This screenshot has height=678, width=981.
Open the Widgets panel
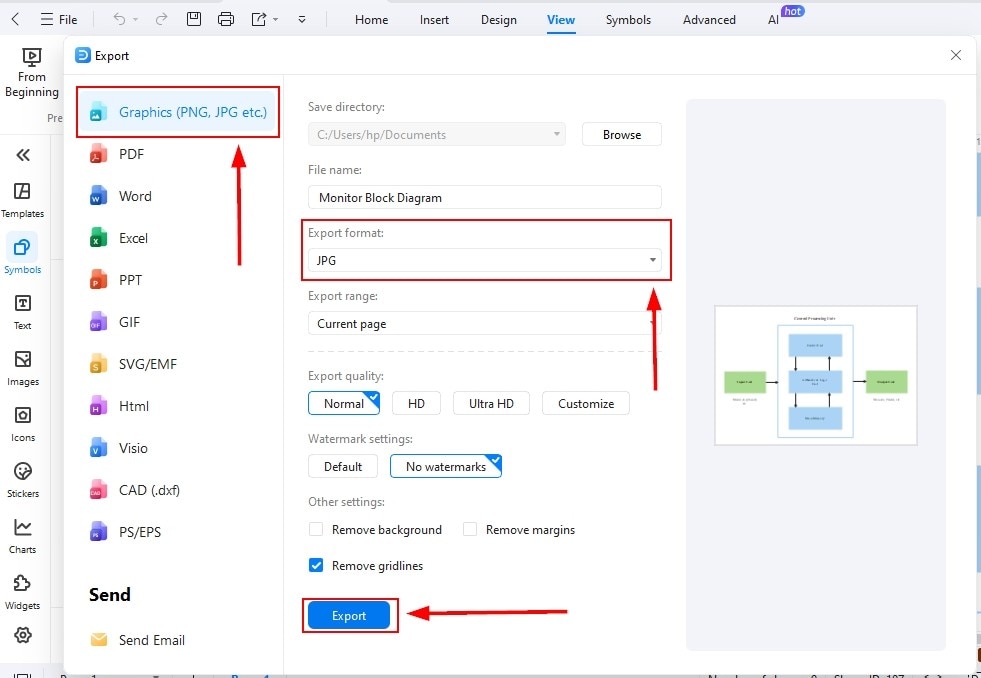pos(22,590)
